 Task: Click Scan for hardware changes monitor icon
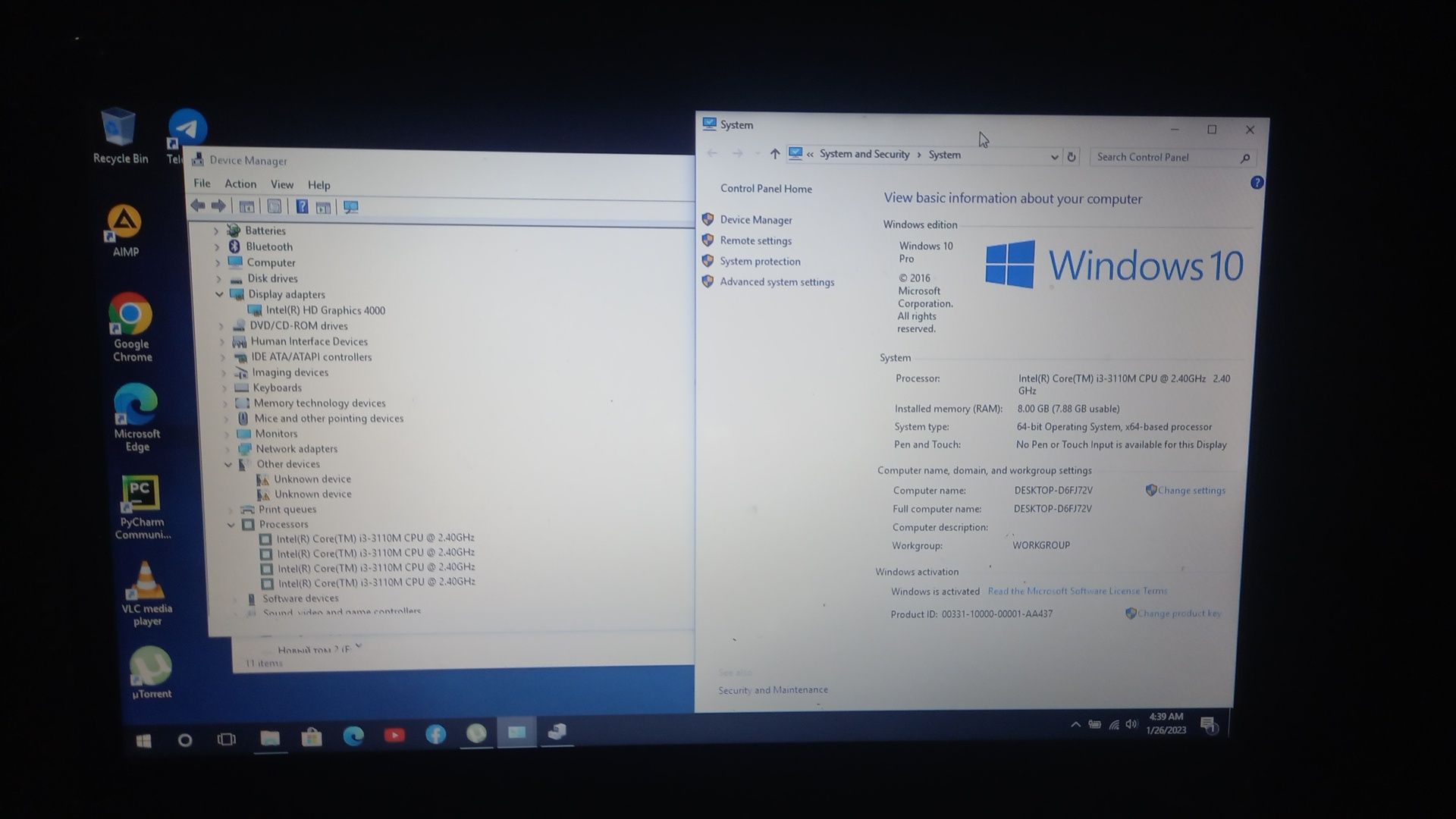(x=350, y=207)
